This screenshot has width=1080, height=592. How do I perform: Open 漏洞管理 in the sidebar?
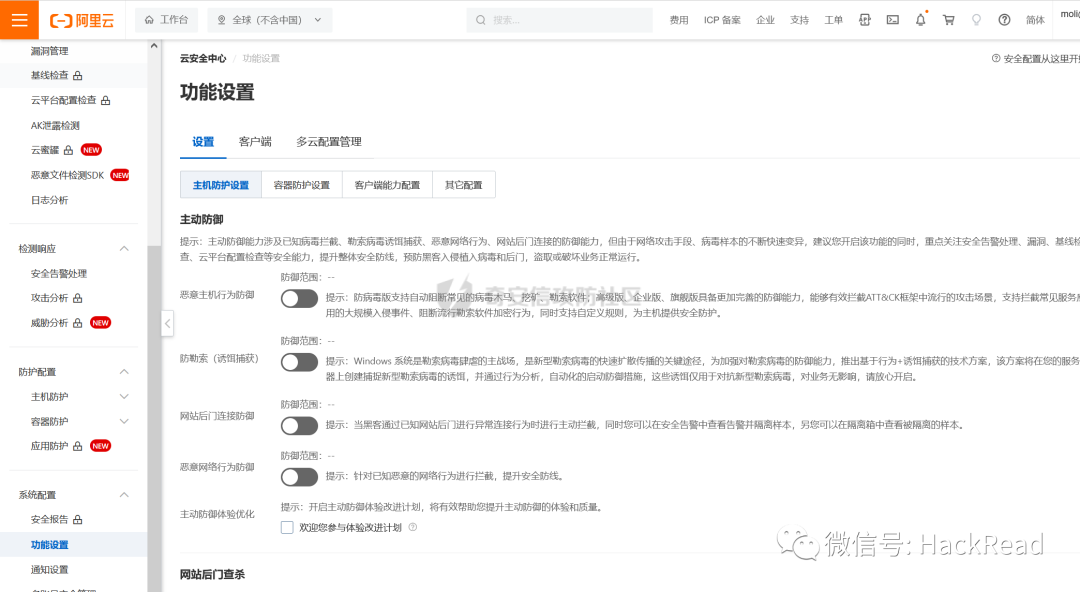click(x=50, y=51)
